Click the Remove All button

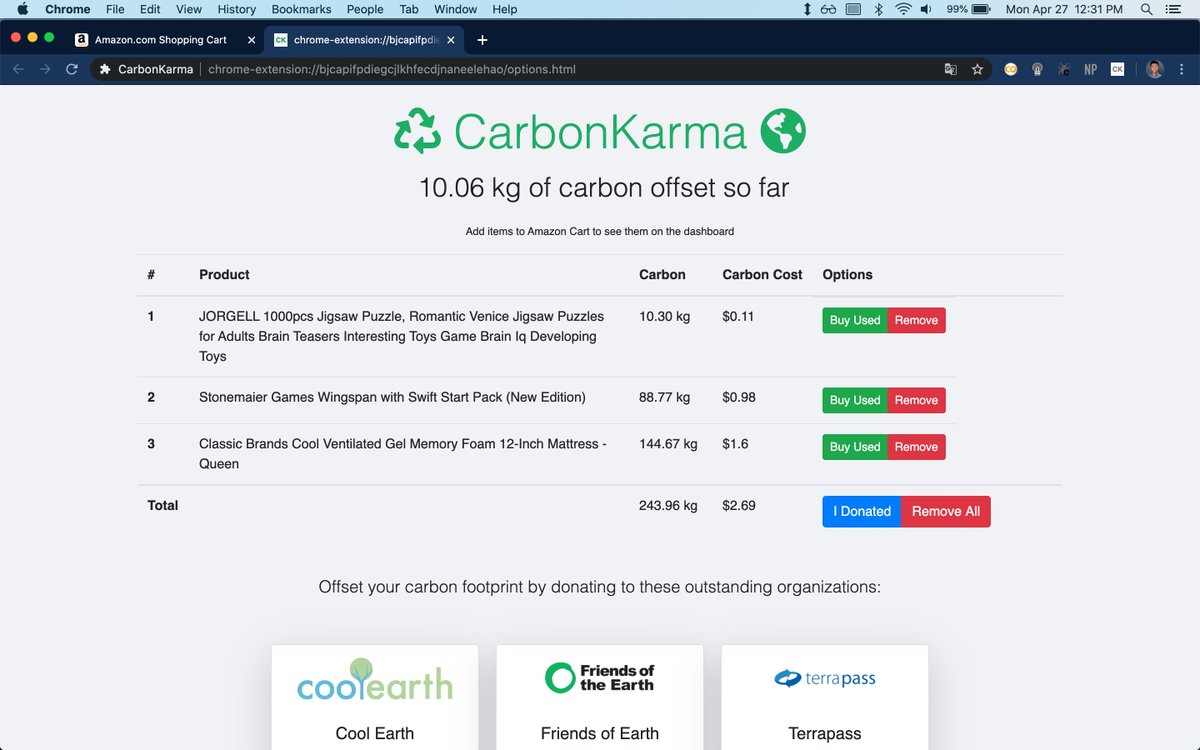[946, 511]
